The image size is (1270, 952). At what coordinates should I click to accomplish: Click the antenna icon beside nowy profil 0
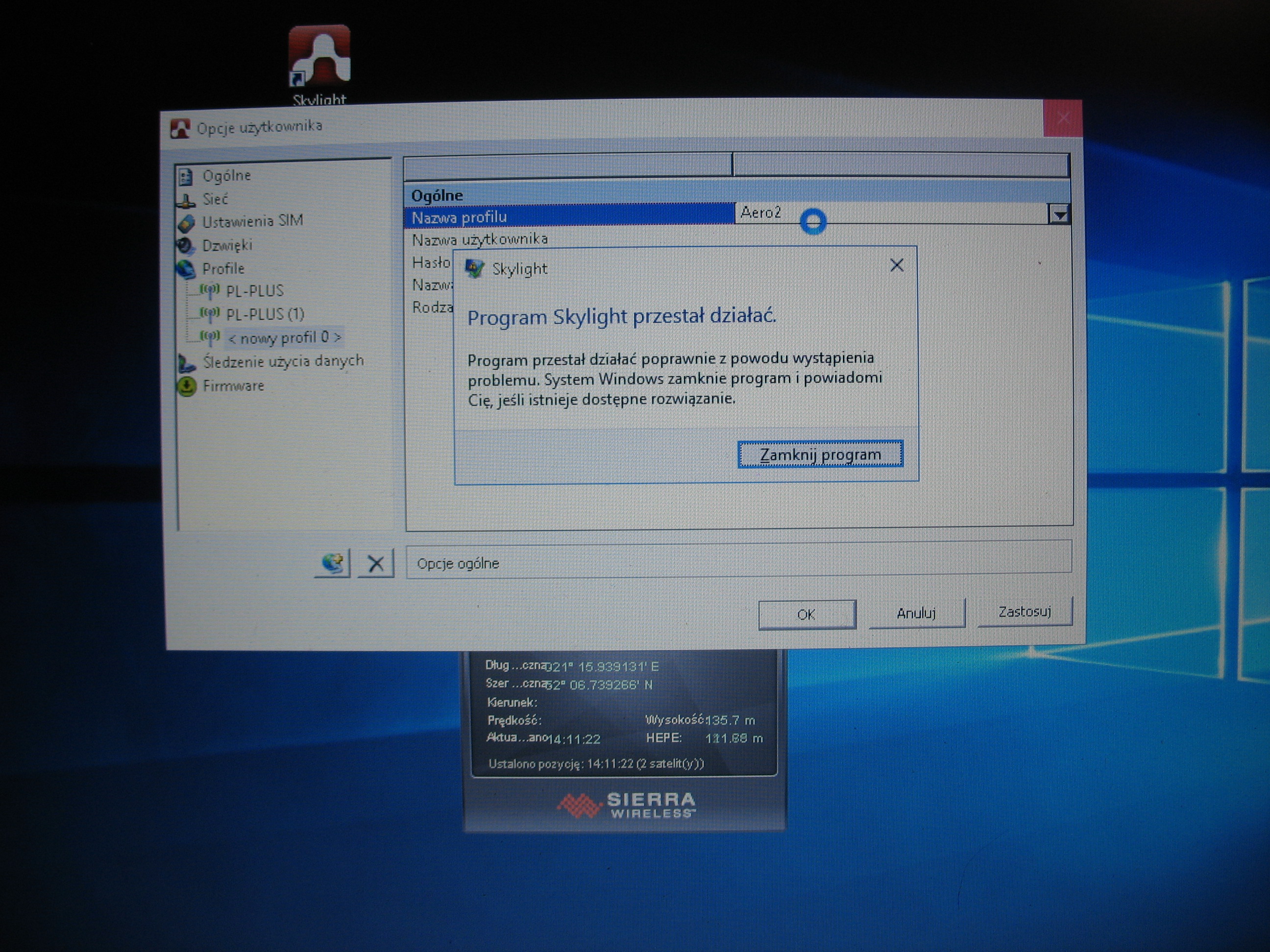(x=210, y=337)
